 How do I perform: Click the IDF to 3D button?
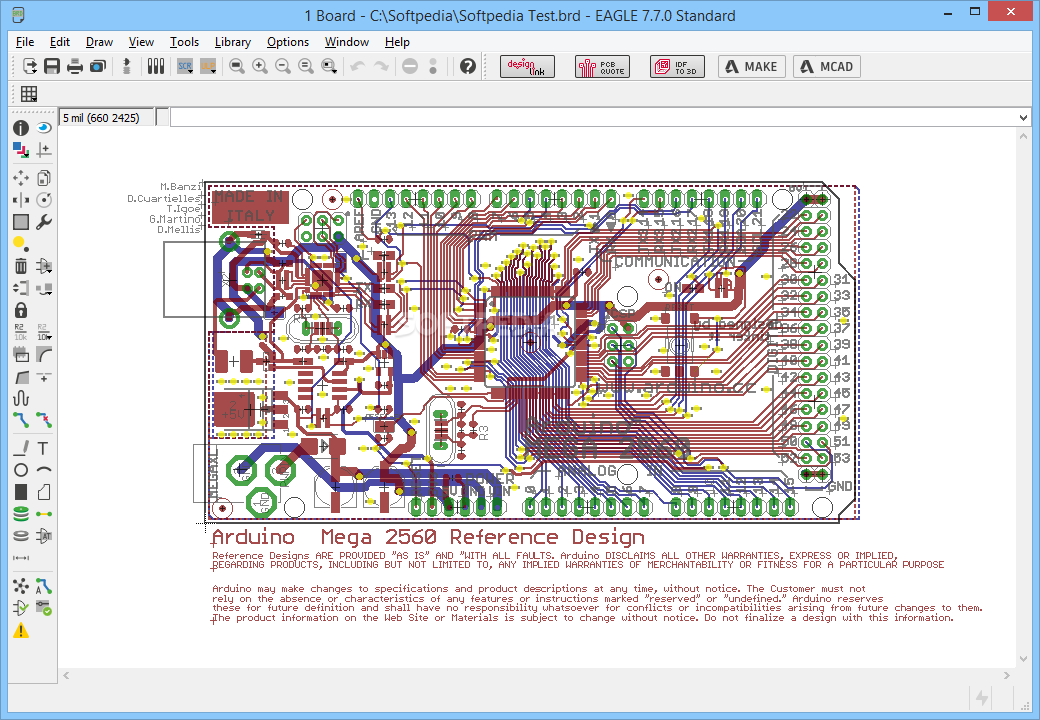point(677,67)
